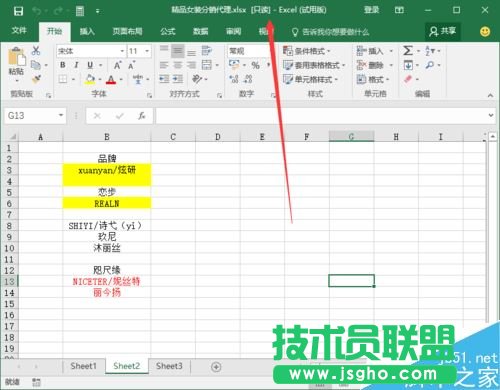Click the Copy icon in clipboard group
This screenshot has width=500, height=390.
click(36, 65)
